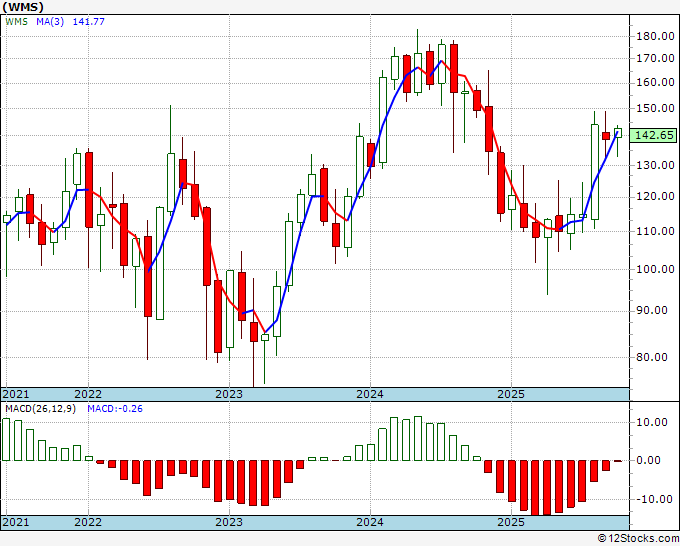Image resolution: width=680 pixels, height=546 pixels.
Task: Click 2022 on the MACD panel time axis
Action: [88, 522]
